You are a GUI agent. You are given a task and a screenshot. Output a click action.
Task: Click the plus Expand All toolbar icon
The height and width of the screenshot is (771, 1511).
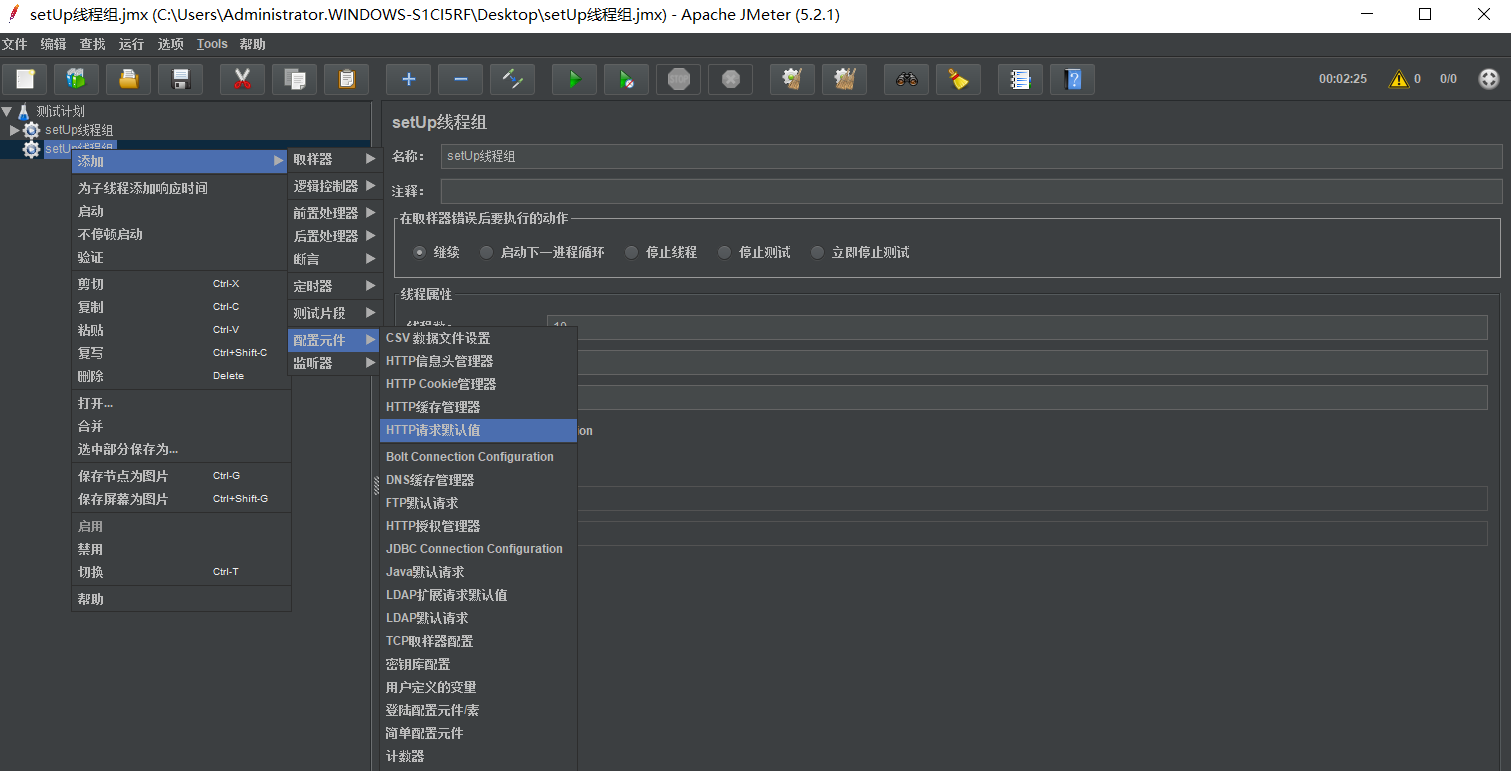(x=408, y=80)
